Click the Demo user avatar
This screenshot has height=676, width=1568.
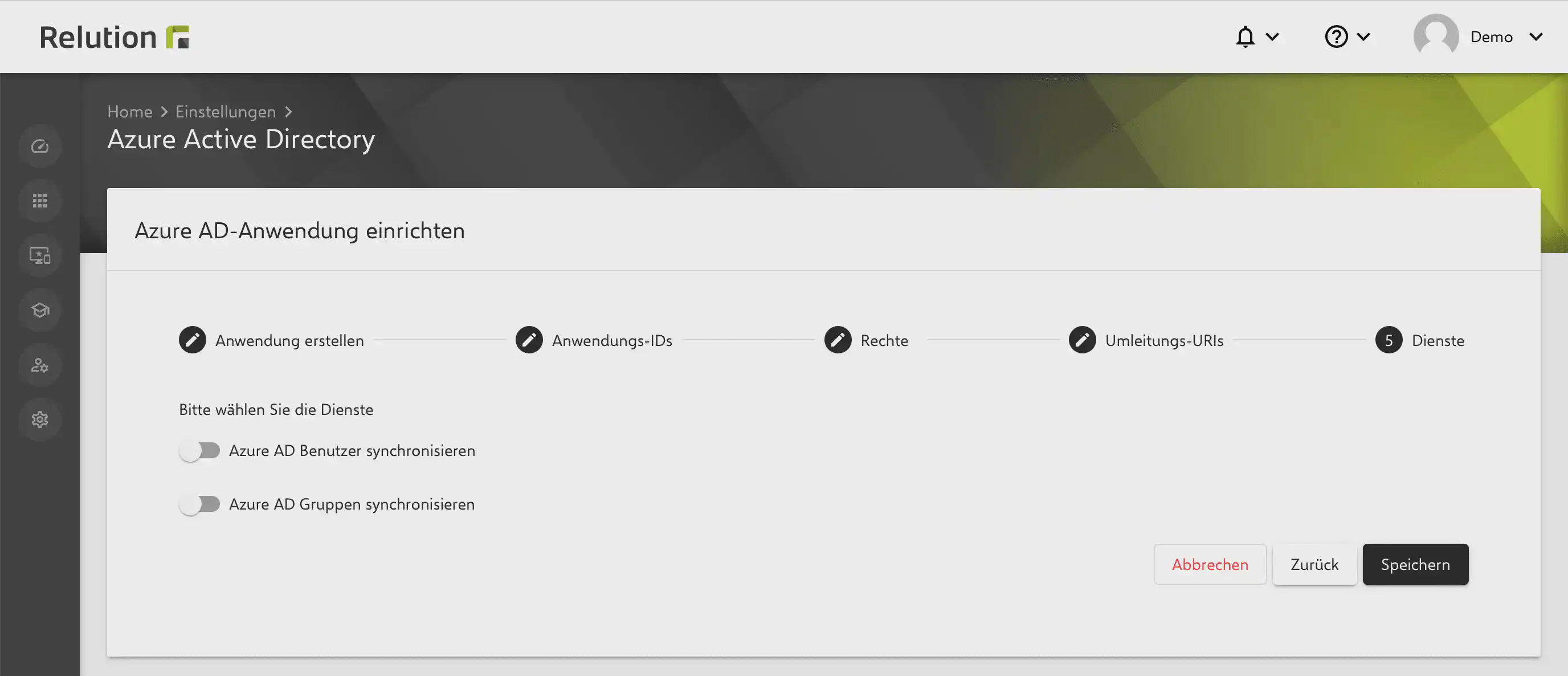tap(1435, 36)
